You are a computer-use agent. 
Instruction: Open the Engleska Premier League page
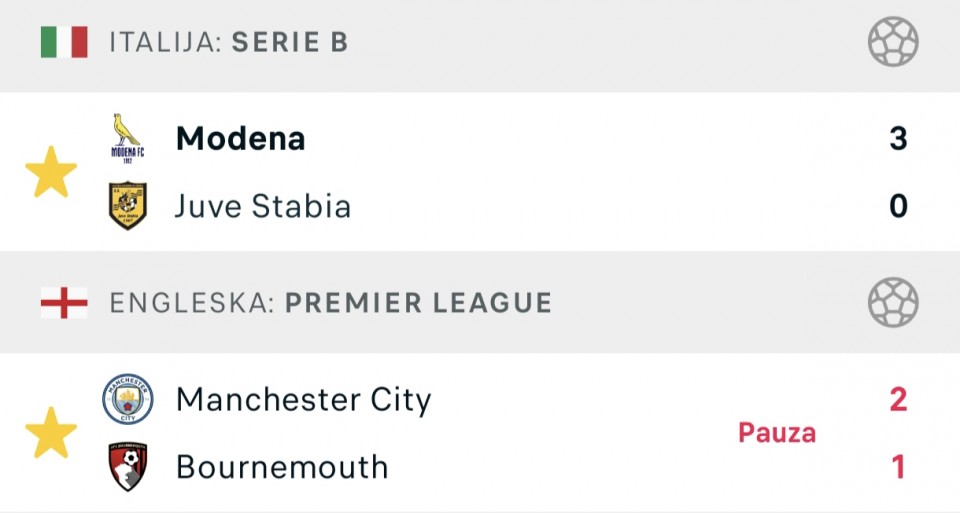coord(330,303)
